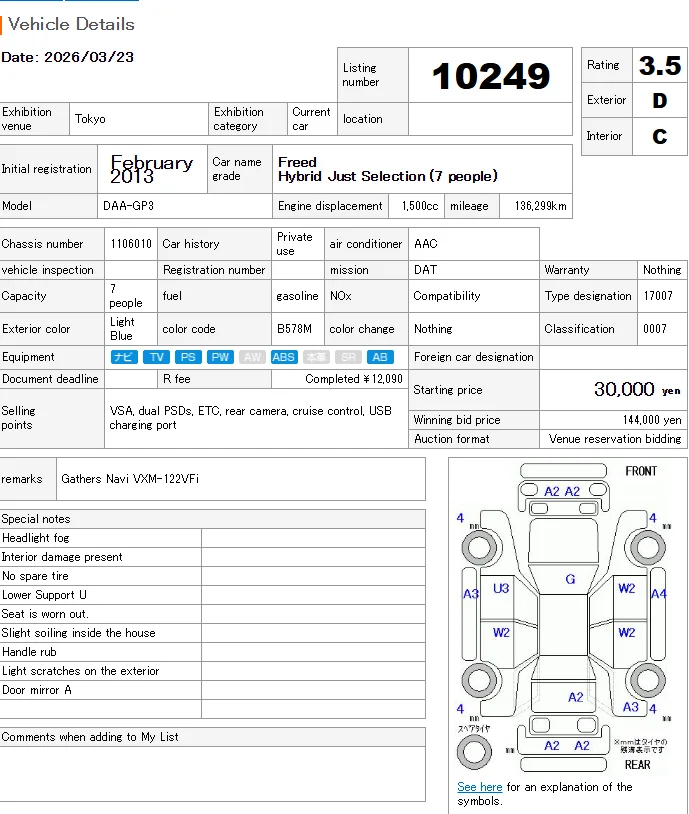
Task: Click chassis number 1106010
Action: pyautogui.click(x=131, y=244)
